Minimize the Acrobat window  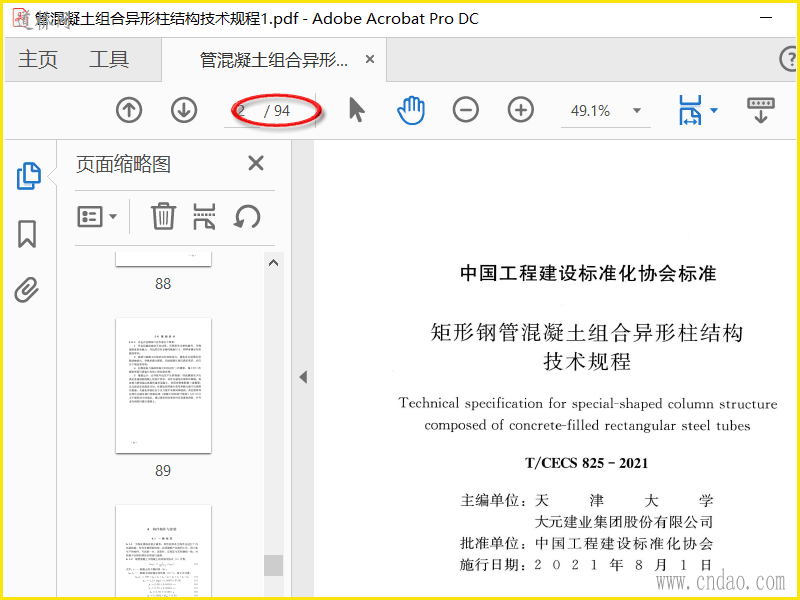[766, 18]
